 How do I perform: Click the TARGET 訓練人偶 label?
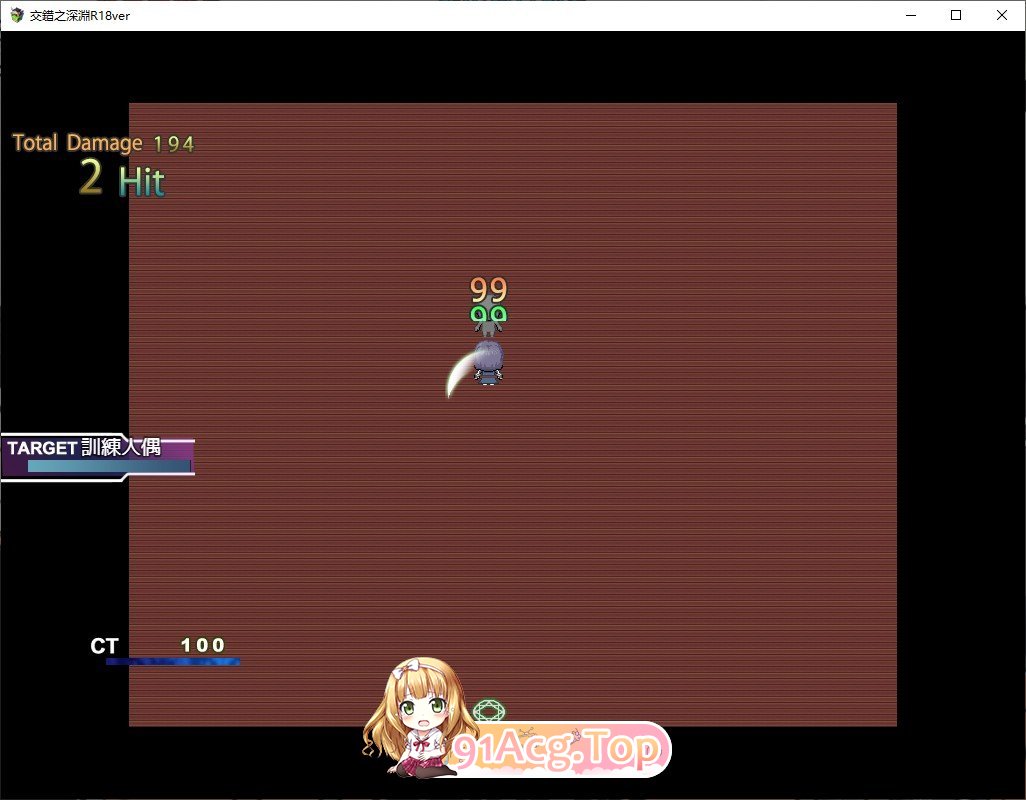pos(84,447)
